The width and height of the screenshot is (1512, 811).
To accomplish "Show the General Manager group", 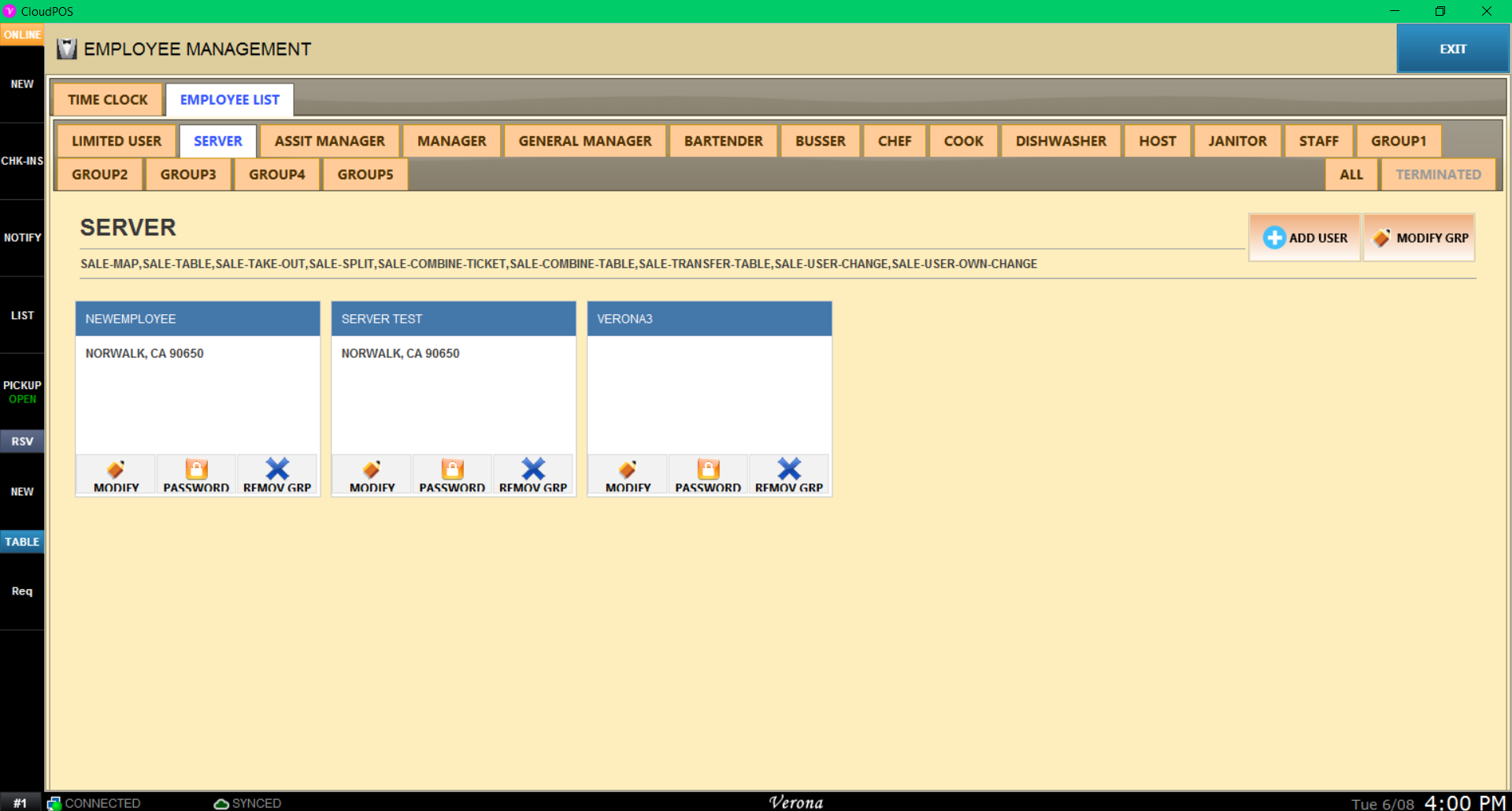I will coord(584,141).
